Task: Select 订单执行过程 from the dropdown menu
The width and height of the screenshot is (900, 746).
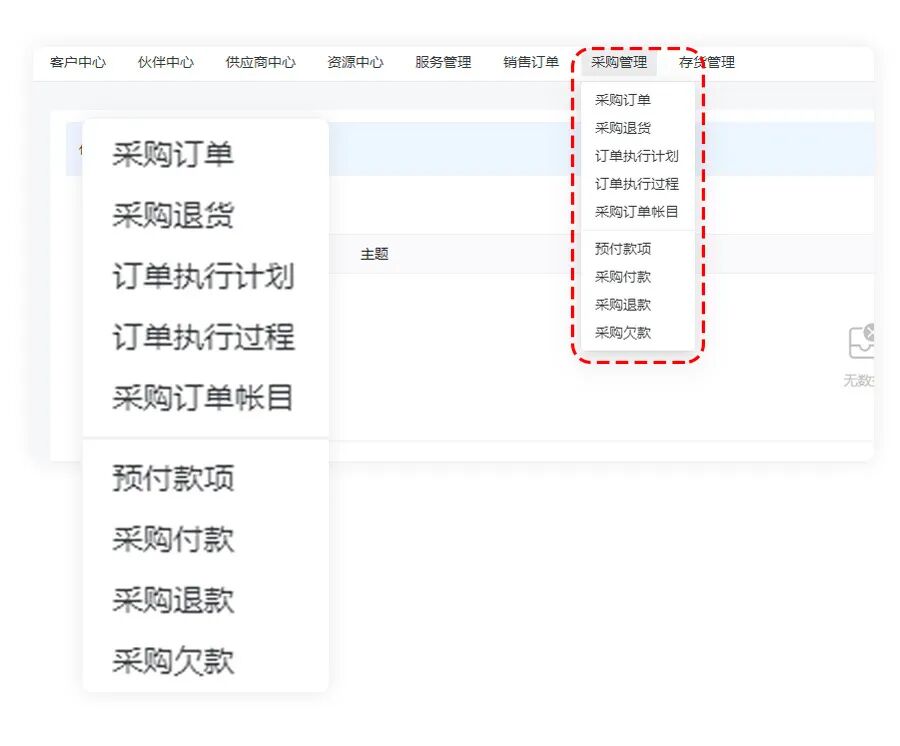Action: [630, 184]
